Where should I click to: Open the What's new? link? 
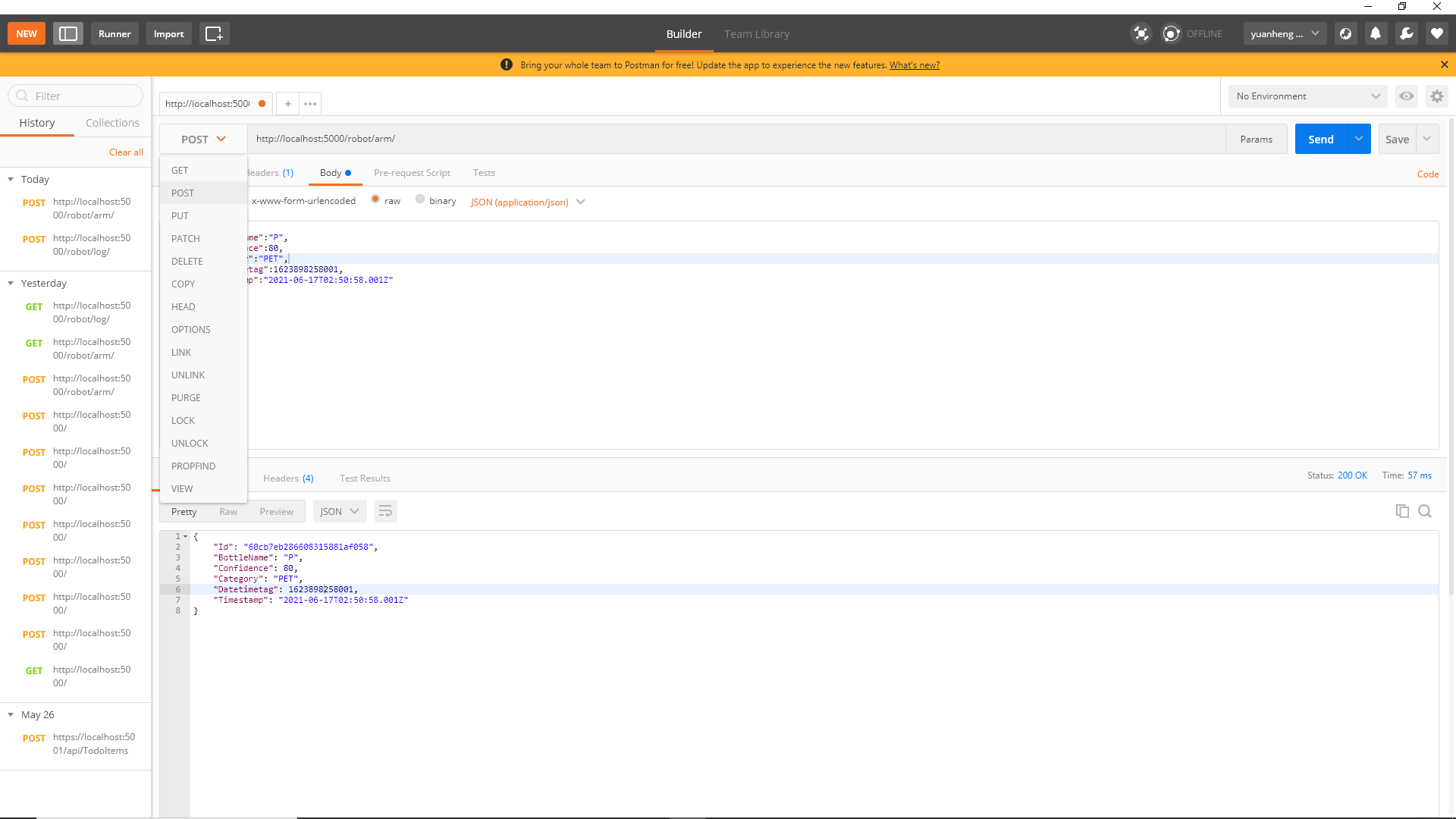(914, 65)
